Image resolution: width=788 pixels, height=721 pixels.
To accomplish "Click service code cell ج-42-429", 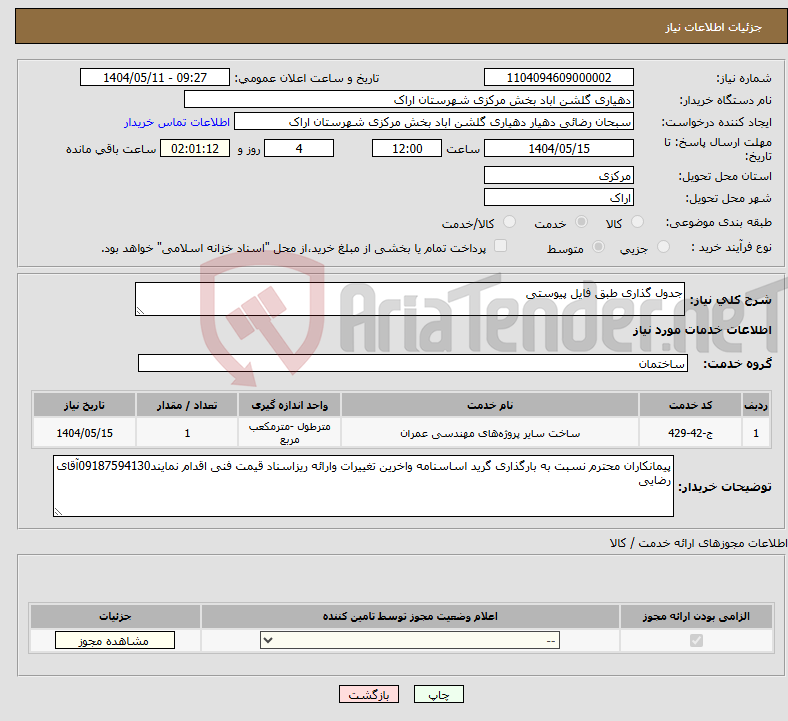I will click(691, 433).
